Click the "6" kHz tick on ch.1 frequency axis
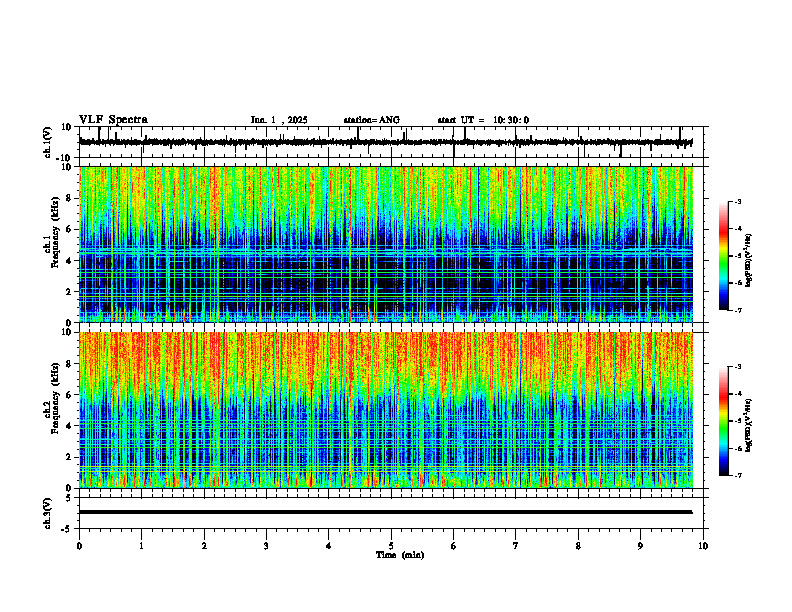792x612 pixels. click(70, 229)
